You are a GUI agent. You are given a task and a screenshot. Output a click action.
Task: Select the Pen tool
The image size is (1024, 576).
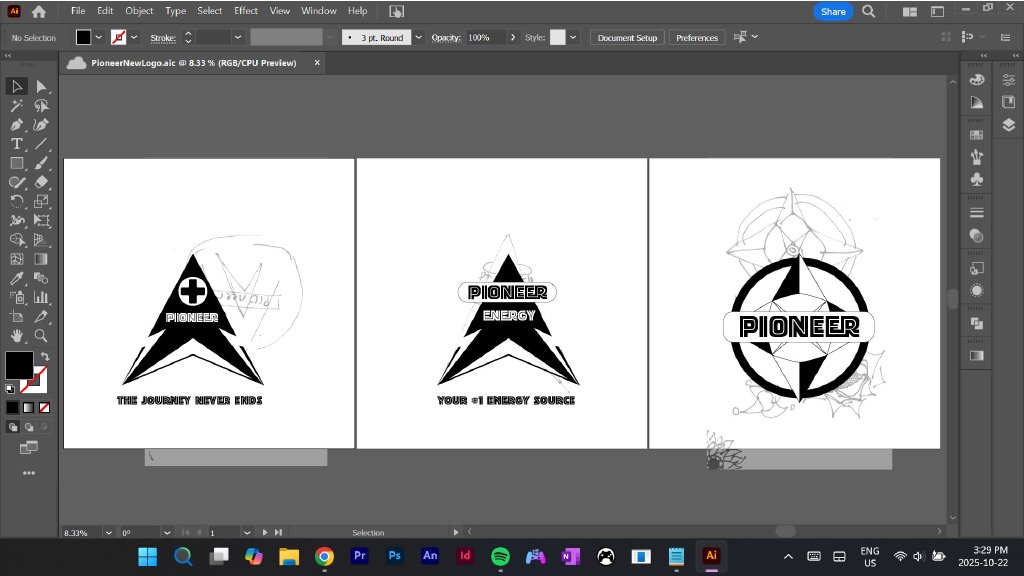click(17, 125)
